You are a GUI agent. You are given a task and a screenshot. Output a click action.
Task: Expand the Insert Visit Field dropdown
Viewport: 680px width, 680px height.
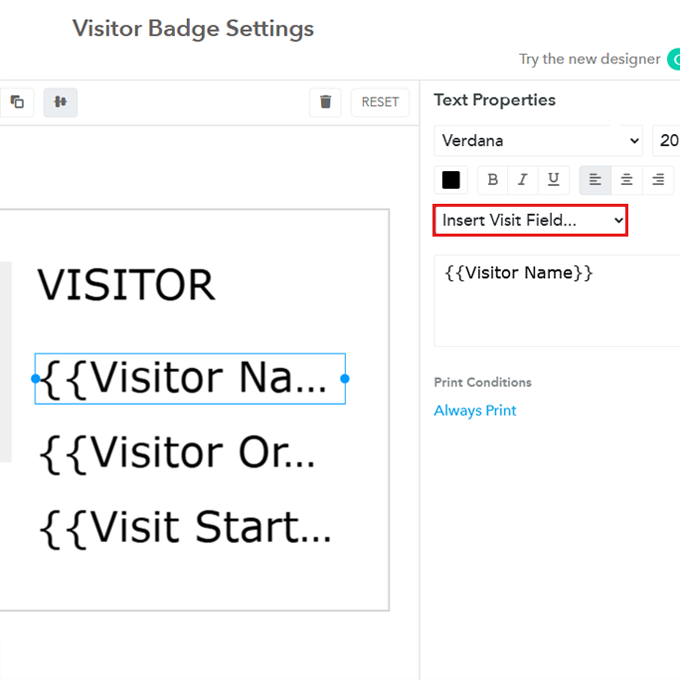(530, 220)
